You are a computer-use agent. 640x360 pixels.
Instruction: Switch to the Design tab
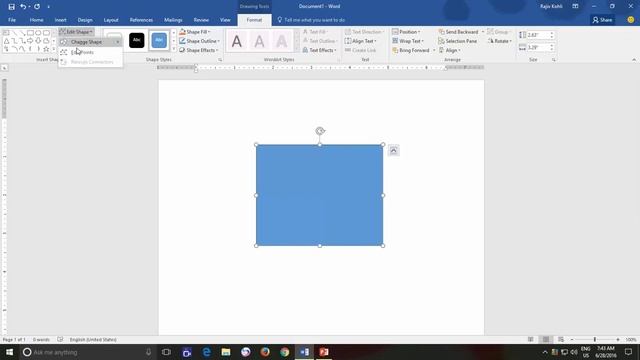[x=85, y=20]
